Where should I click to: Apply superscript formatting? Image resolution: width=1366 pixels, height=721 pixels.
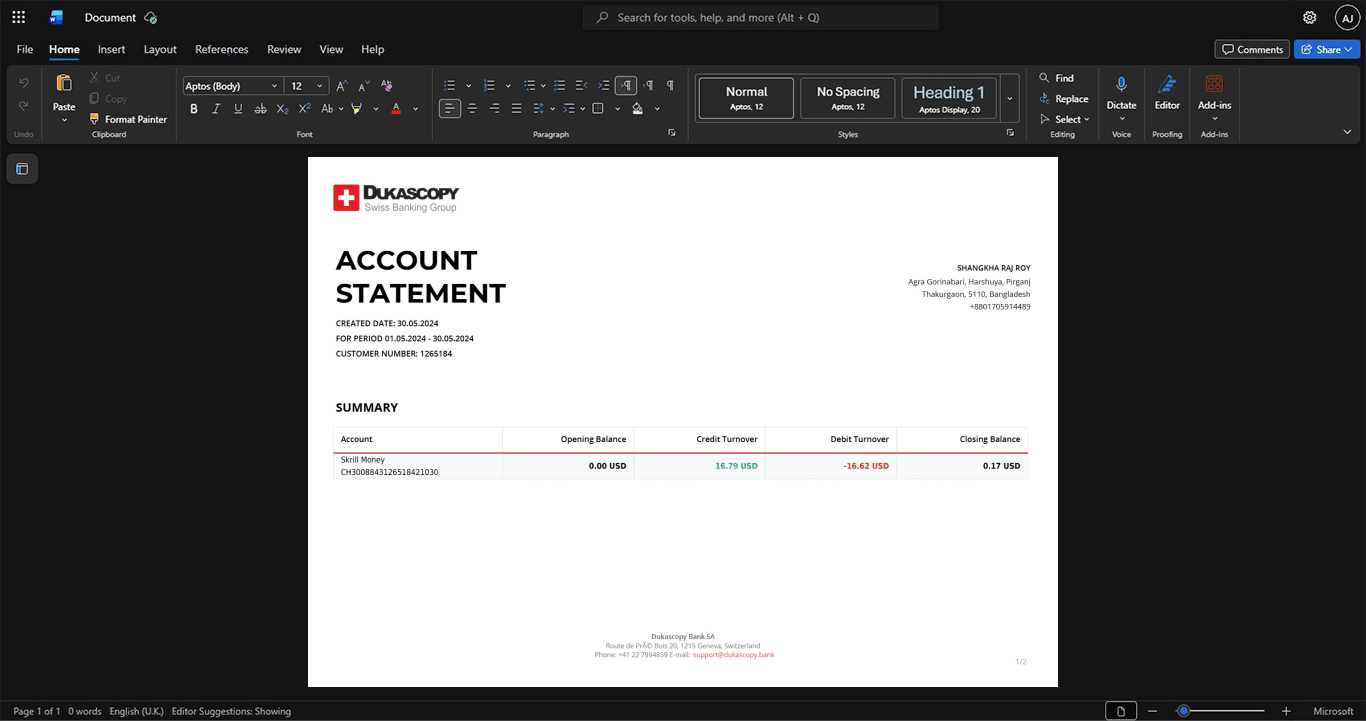click(304, 108)
